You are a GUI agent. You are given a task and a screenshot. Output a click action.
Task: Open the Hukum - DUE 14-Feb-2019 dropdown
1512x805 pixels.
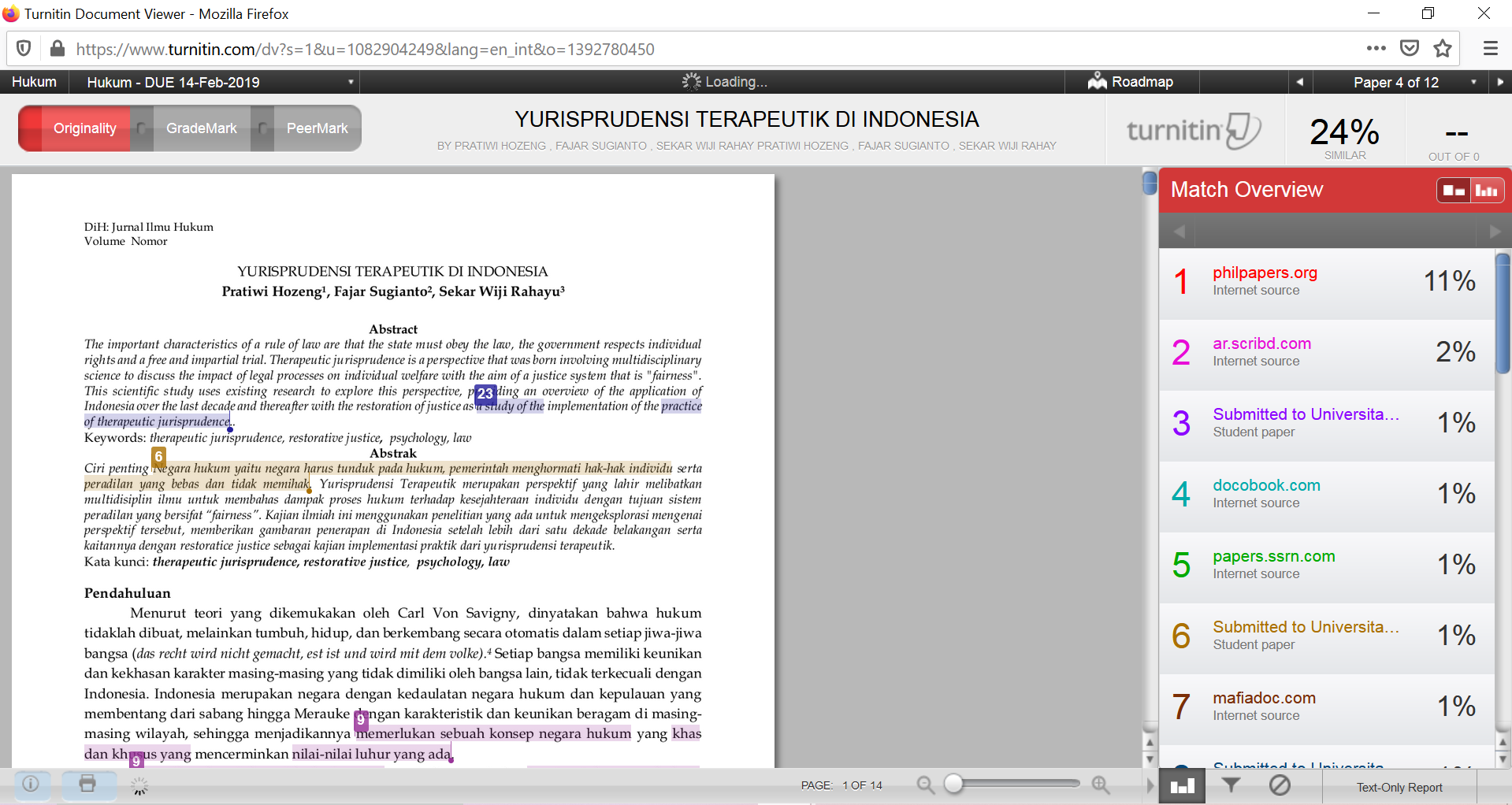(x=351, y=82)
